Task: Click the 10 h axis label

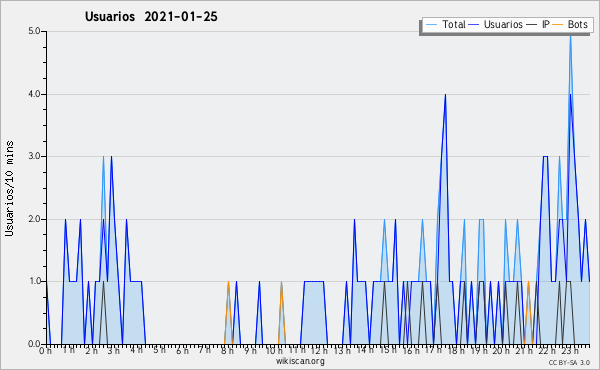Action: pyautogui.click(x=274, y=351)
